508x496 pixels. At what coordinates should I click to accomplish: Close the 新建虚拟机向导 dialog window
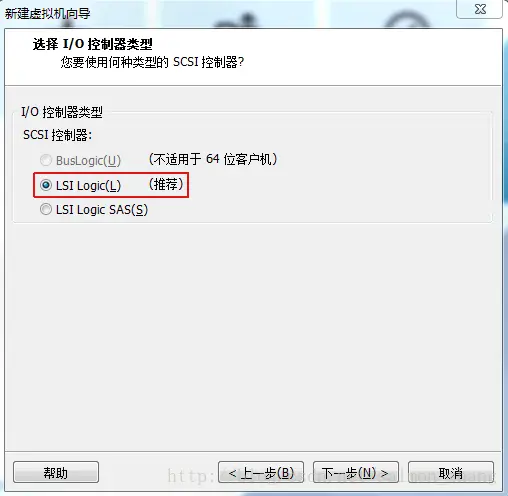[480, 9]
